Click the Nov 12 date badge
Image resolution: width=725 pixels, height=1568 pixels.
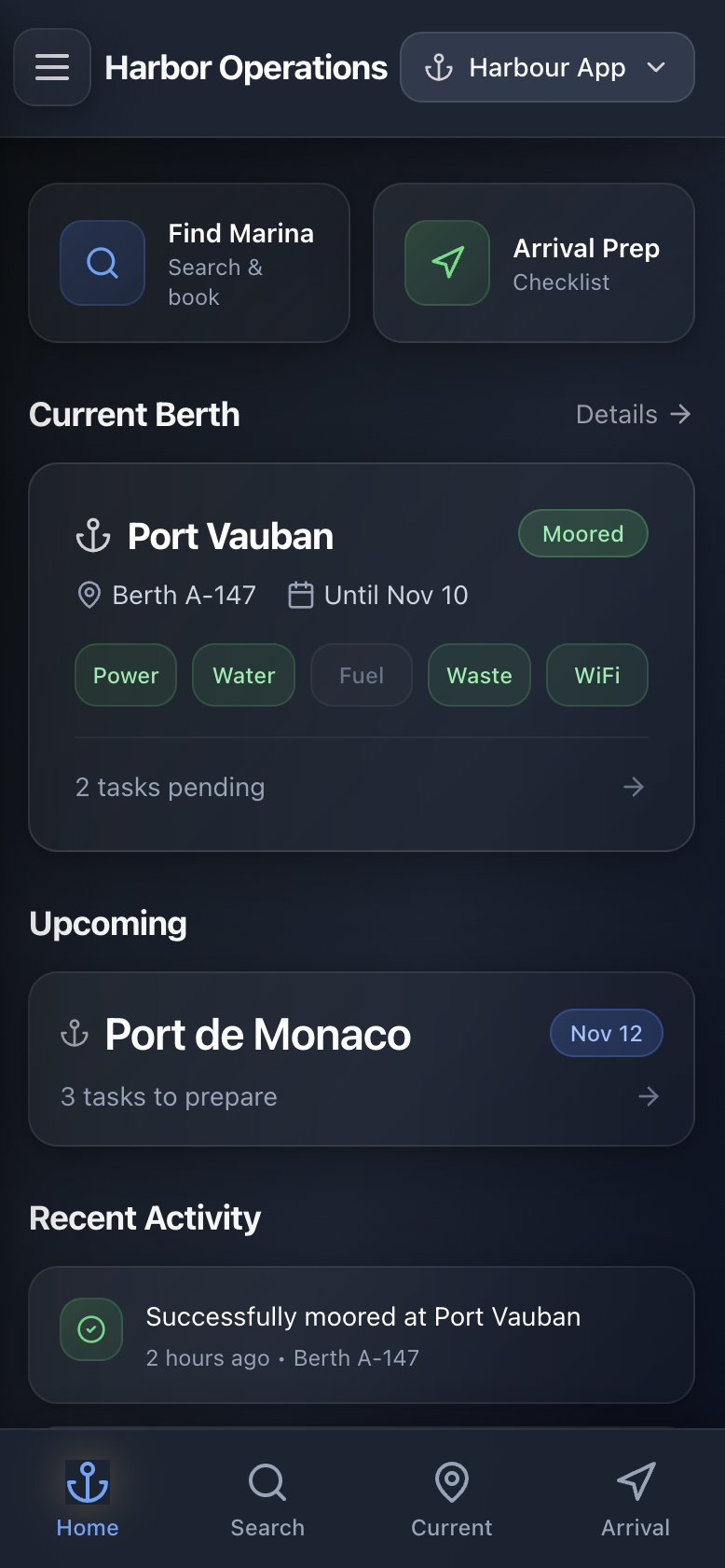tap(607, 1033)
